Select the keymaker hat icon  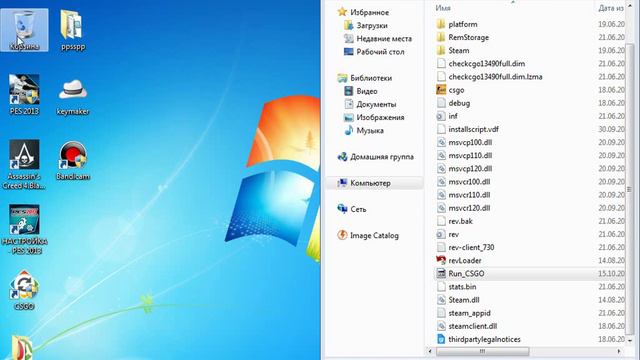(73, 95)
